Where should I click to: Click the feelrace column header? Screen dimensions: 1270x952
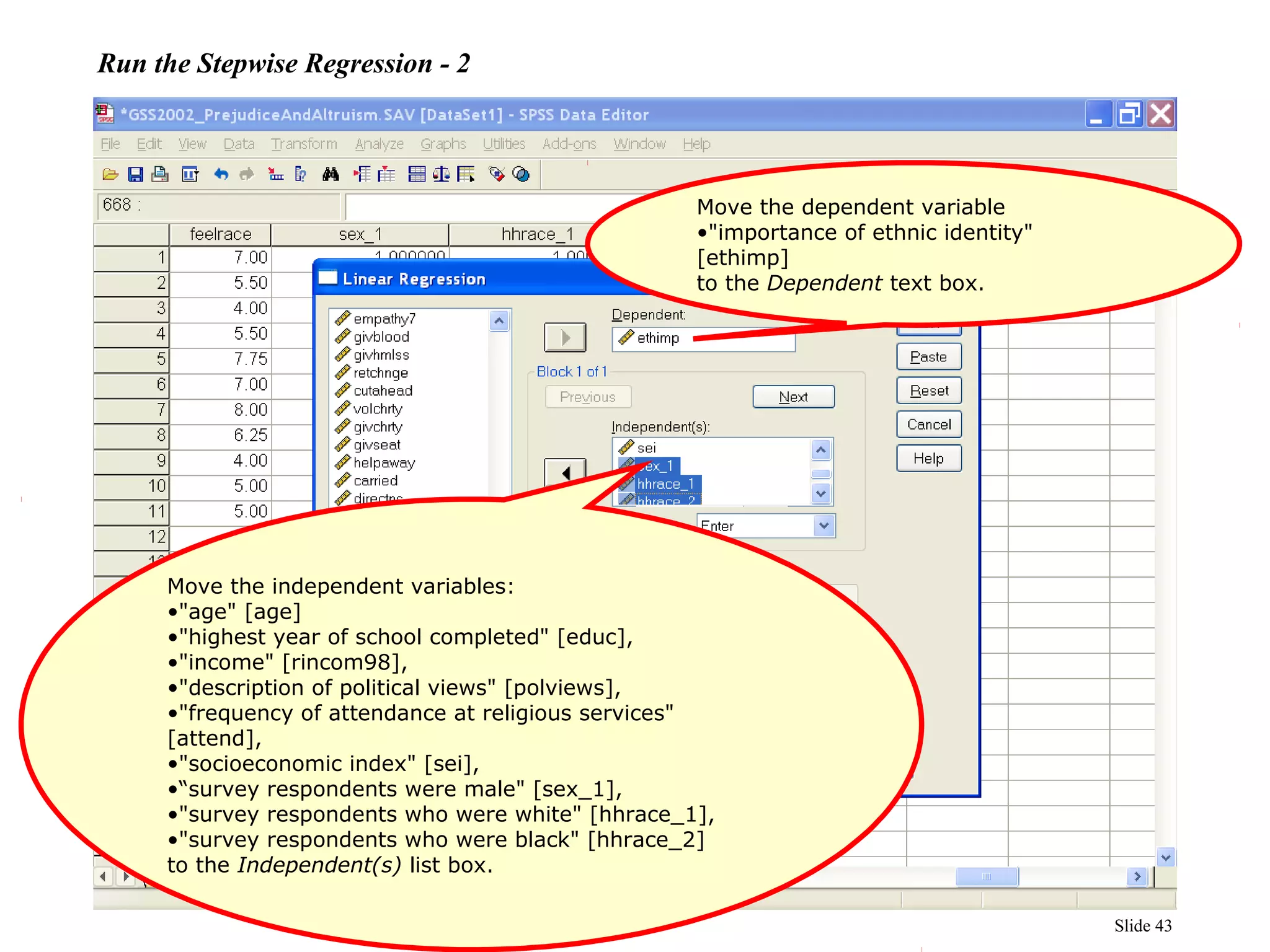220,234
